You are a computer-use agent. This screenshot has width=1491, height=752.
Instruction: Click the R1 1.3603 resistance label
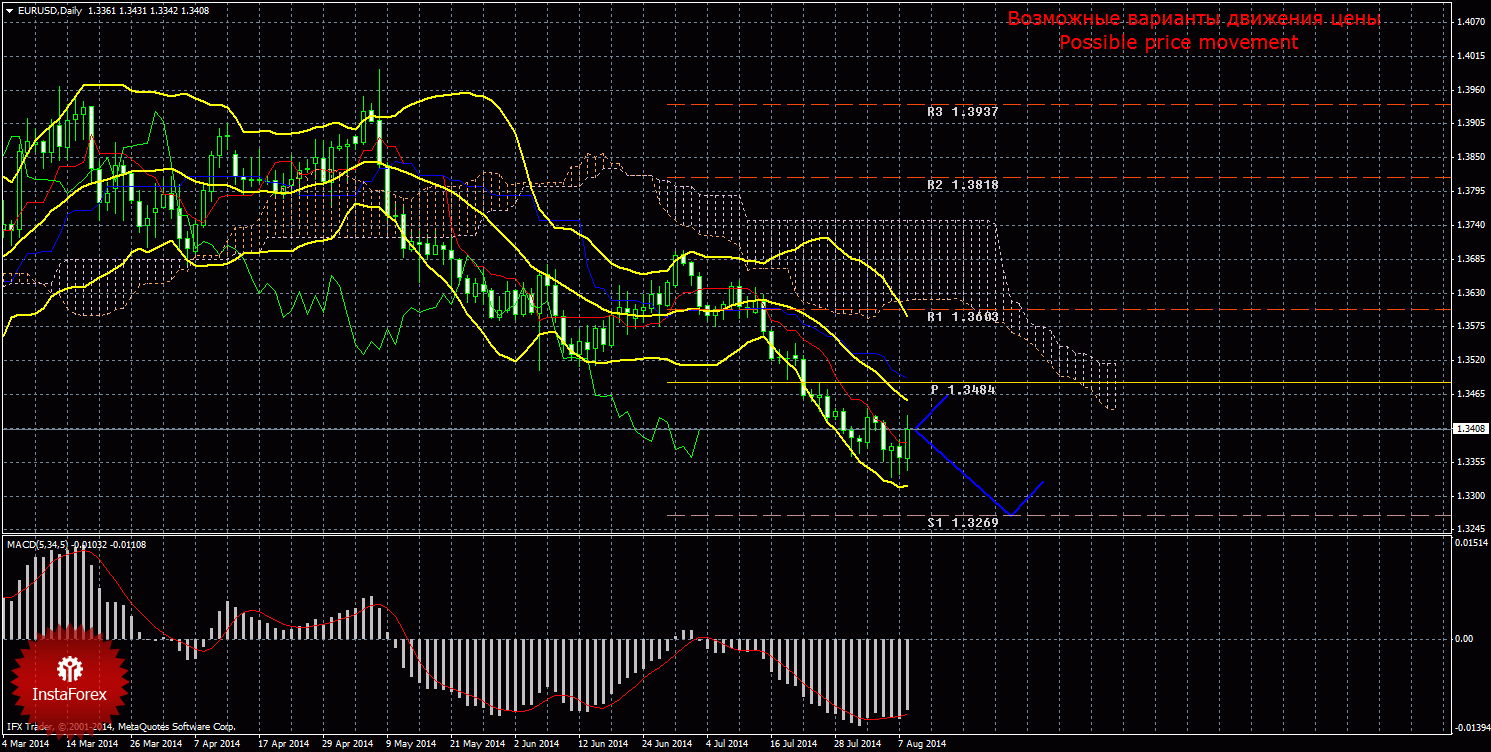(x=962, y=316)
